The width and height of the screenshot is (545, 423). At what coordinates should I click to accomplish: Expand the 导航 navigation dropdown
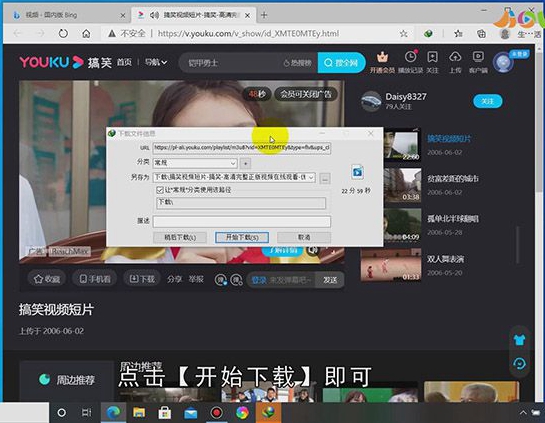coord(156,63)
